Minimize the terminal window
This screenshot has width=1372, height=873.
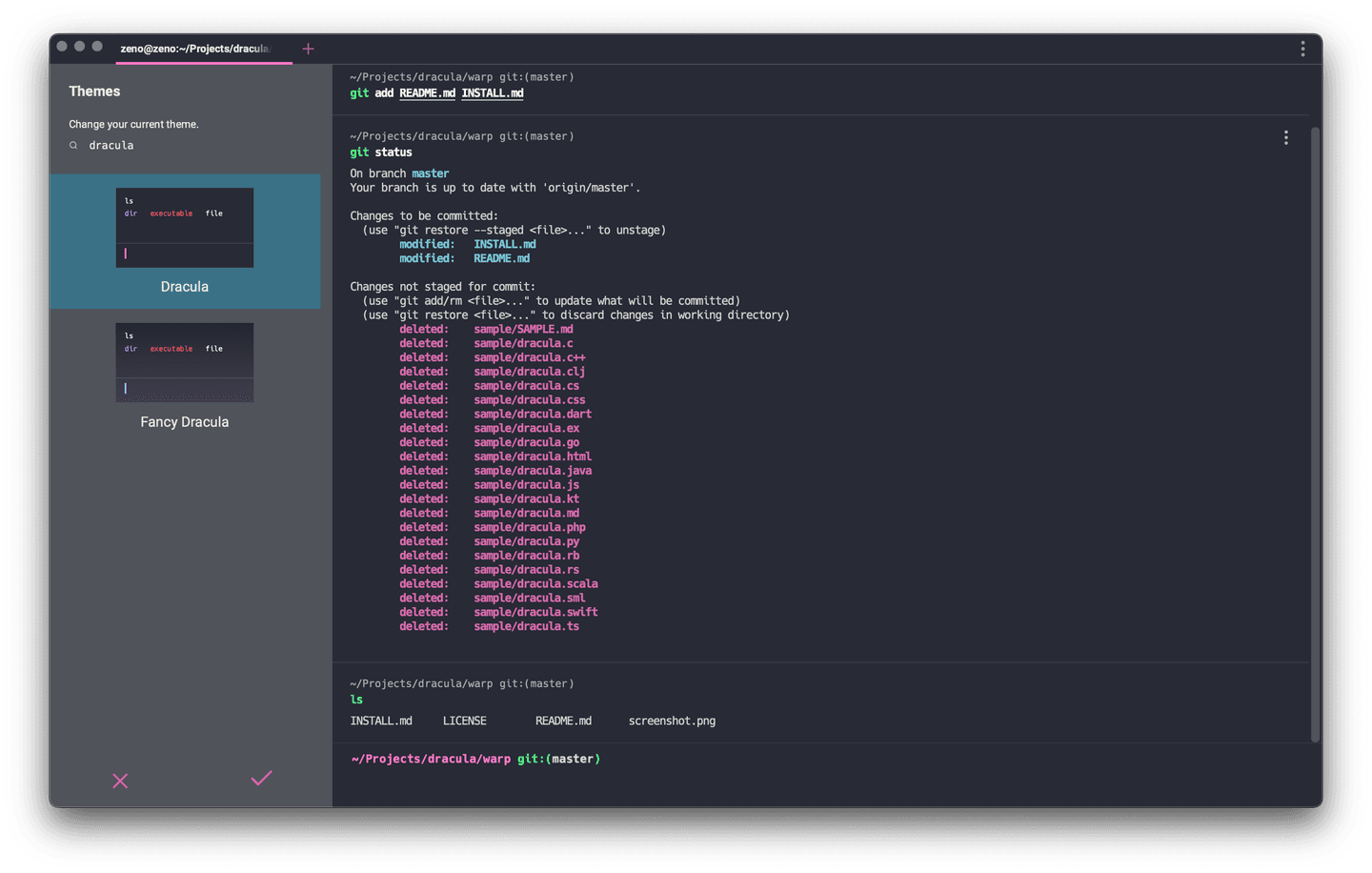(80, 46)
